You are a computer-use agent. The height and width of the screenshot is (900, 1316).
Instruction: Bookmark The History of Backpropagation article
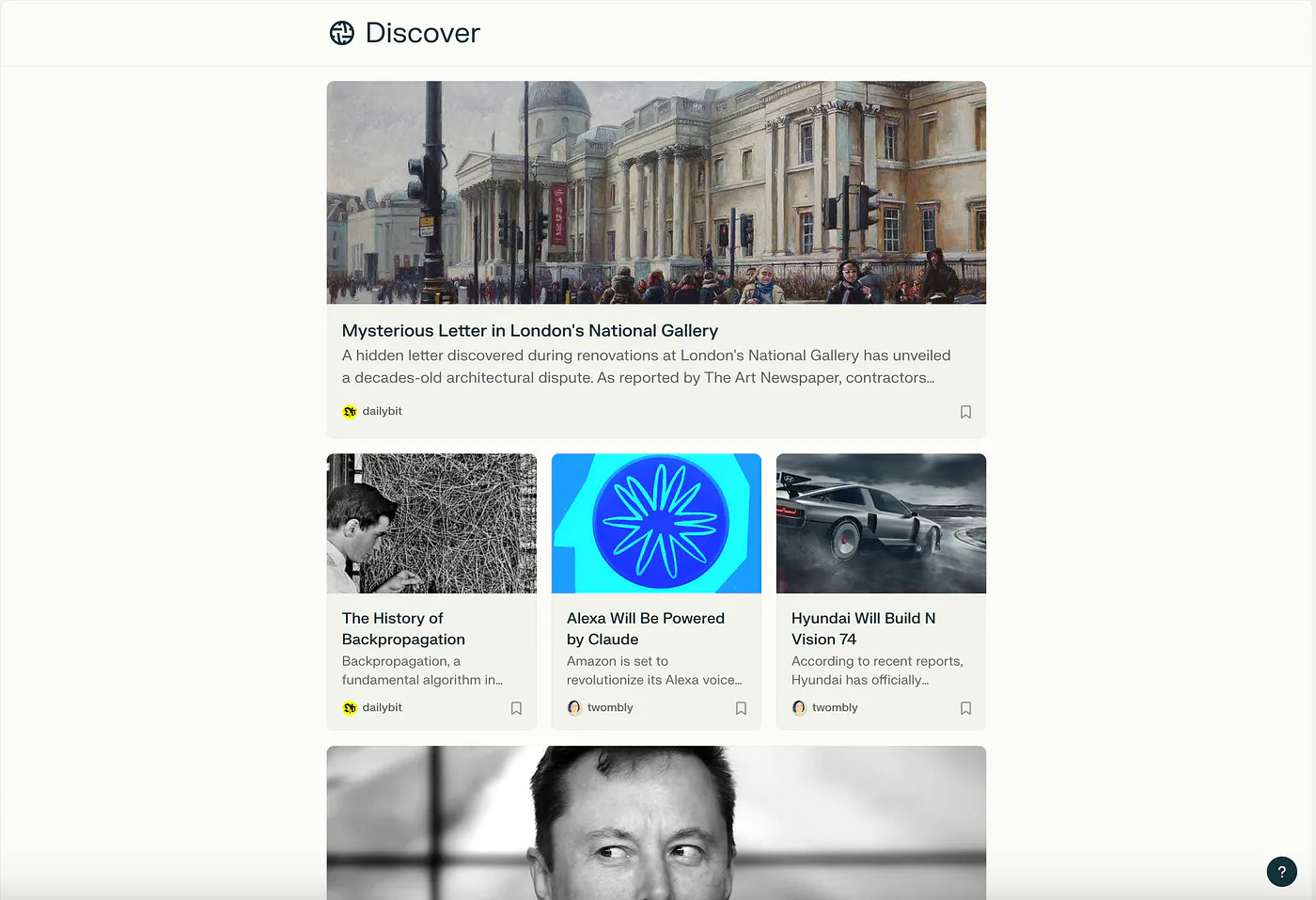point(516,708)
